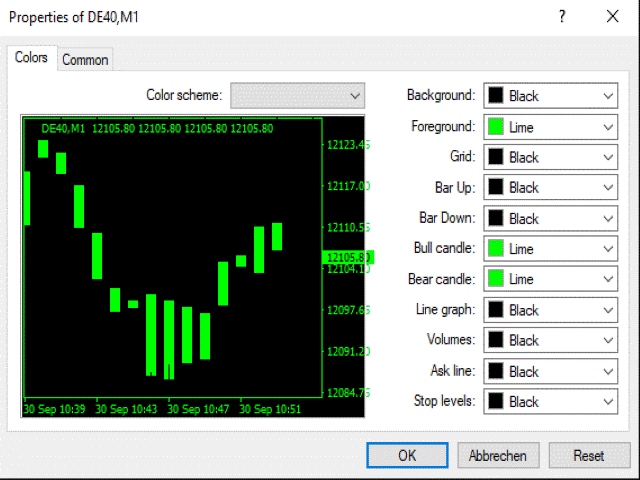Image resolution: width=640 pixels, height=480 pixels.
Task: Confirm with the OK button
Action: [x=407, y=455]
